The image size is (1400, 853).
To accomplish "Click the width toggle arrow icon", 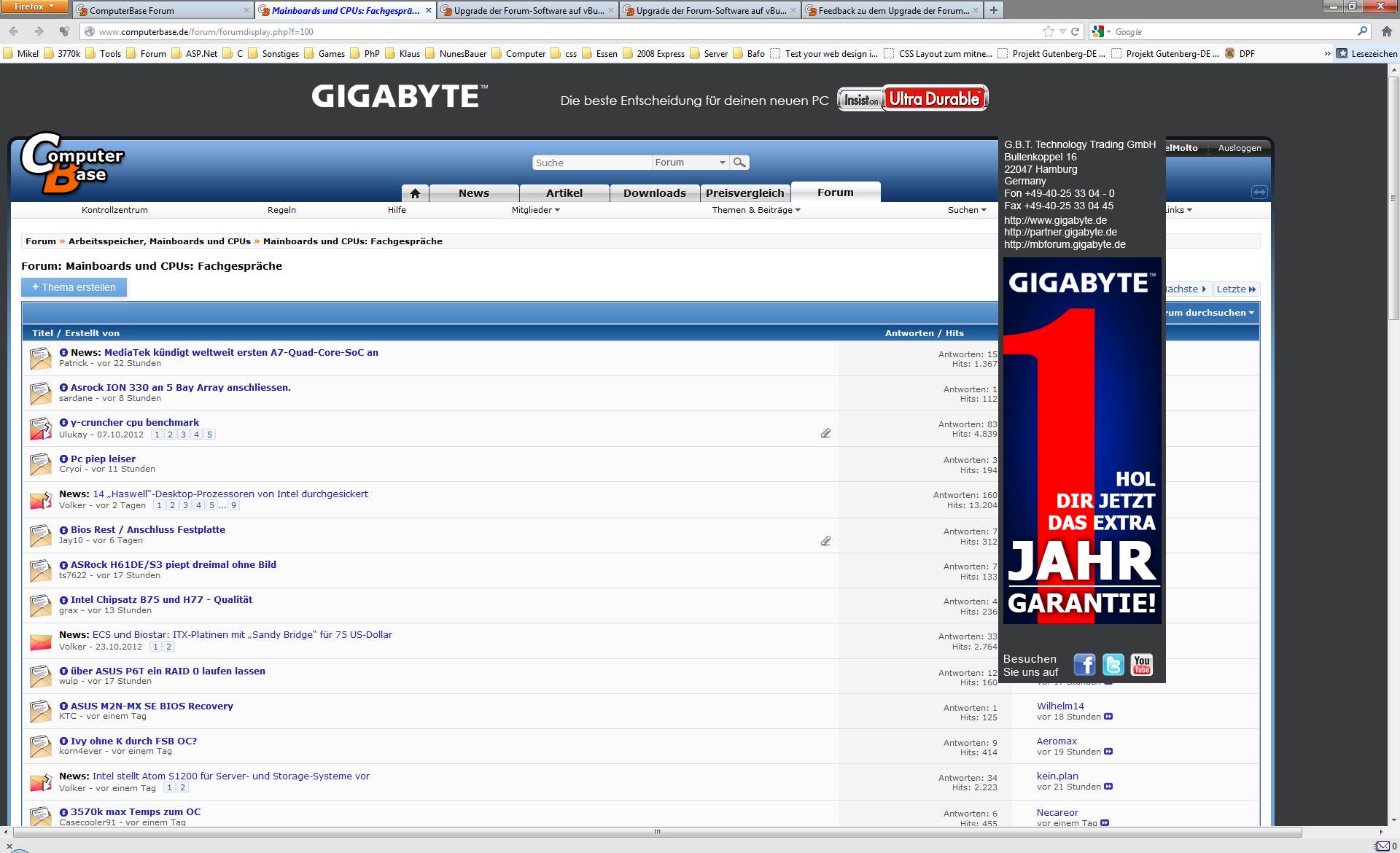I will [x=1259, y=192].
